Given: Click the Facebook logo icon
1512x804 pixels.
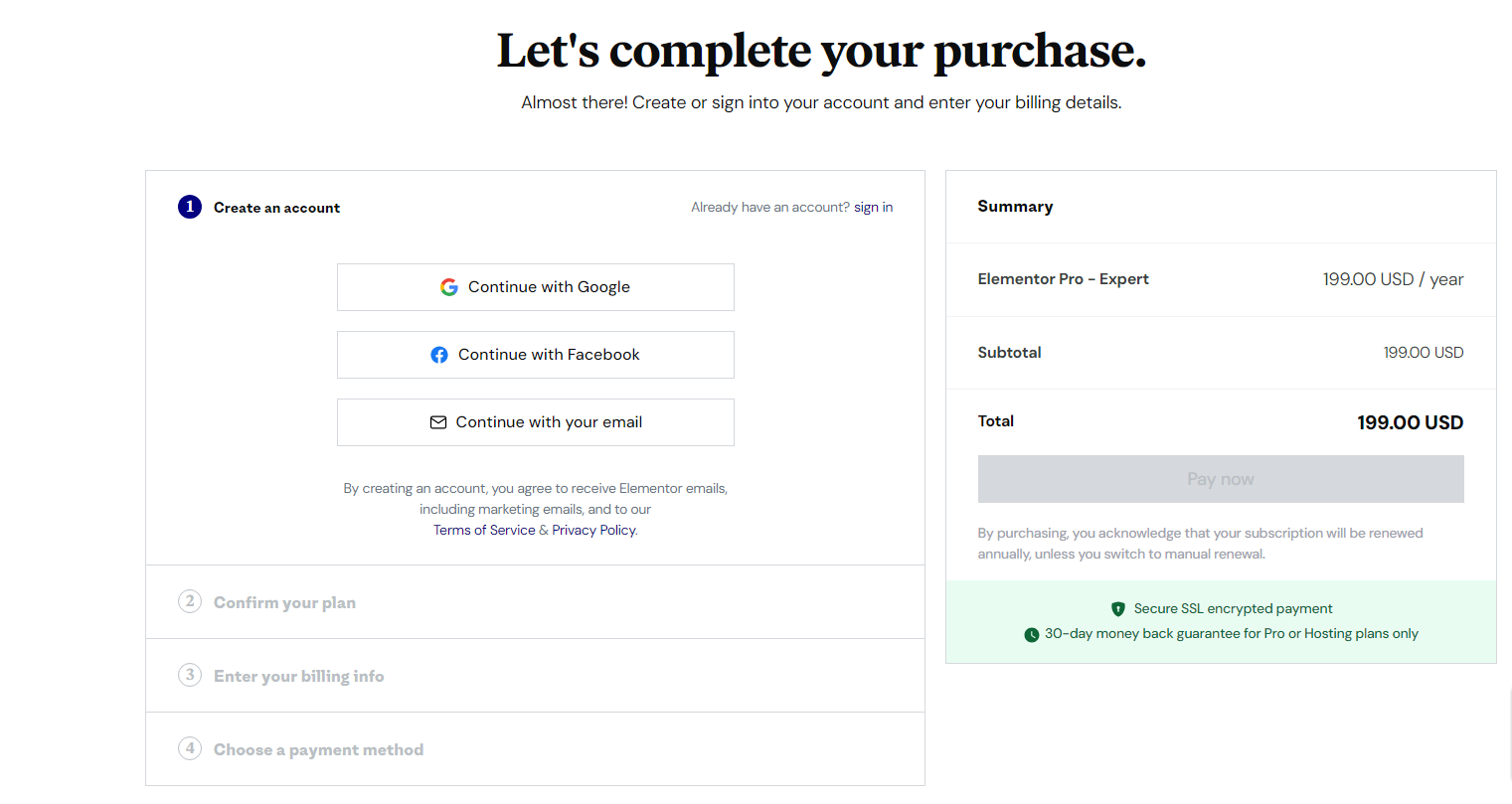Looking at the screenshot, I should click(x=439, y=355).
